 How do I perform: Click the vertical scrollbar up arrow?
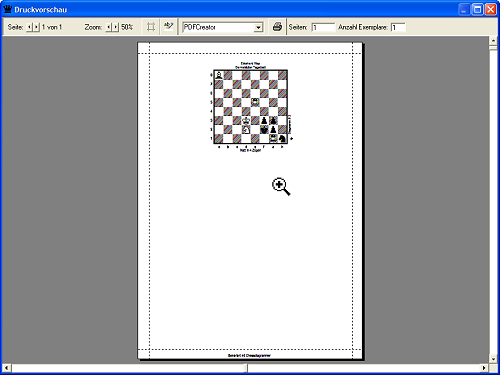493,41
